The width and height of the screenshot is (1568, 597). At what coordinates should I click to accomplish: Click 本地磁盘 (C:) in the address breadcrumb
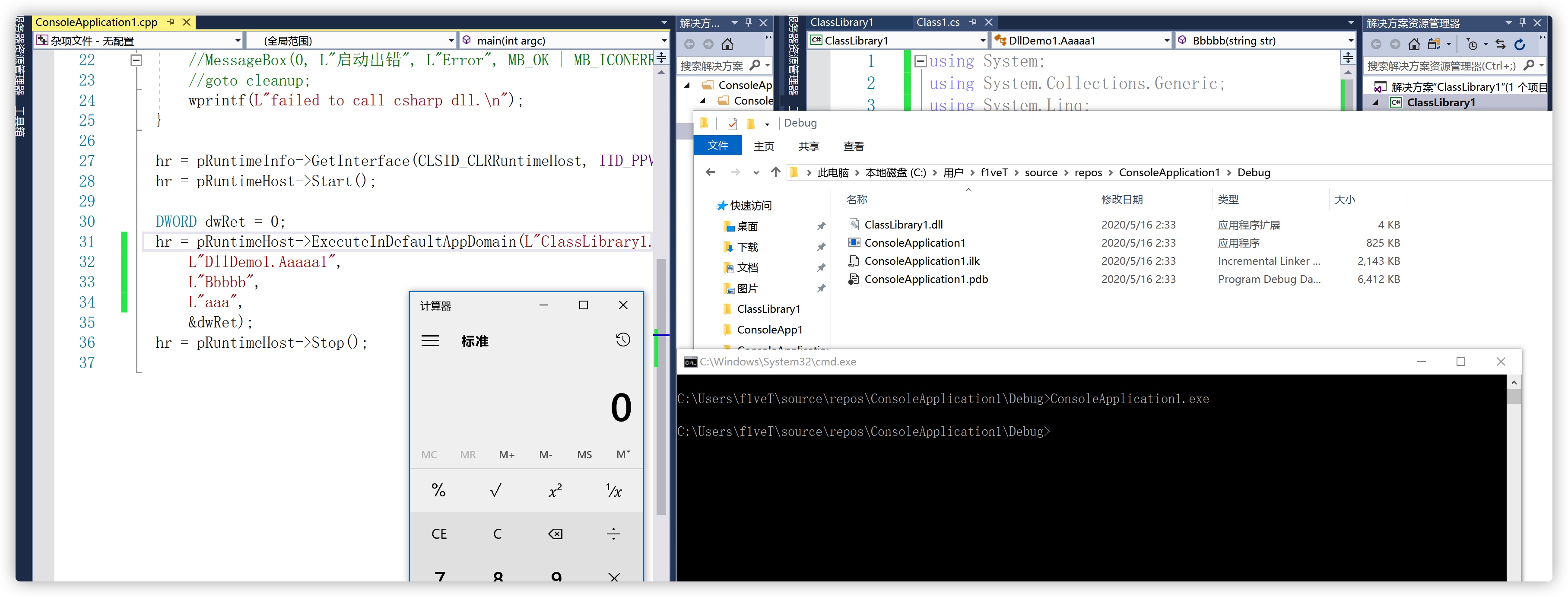(x=895, y=172)
